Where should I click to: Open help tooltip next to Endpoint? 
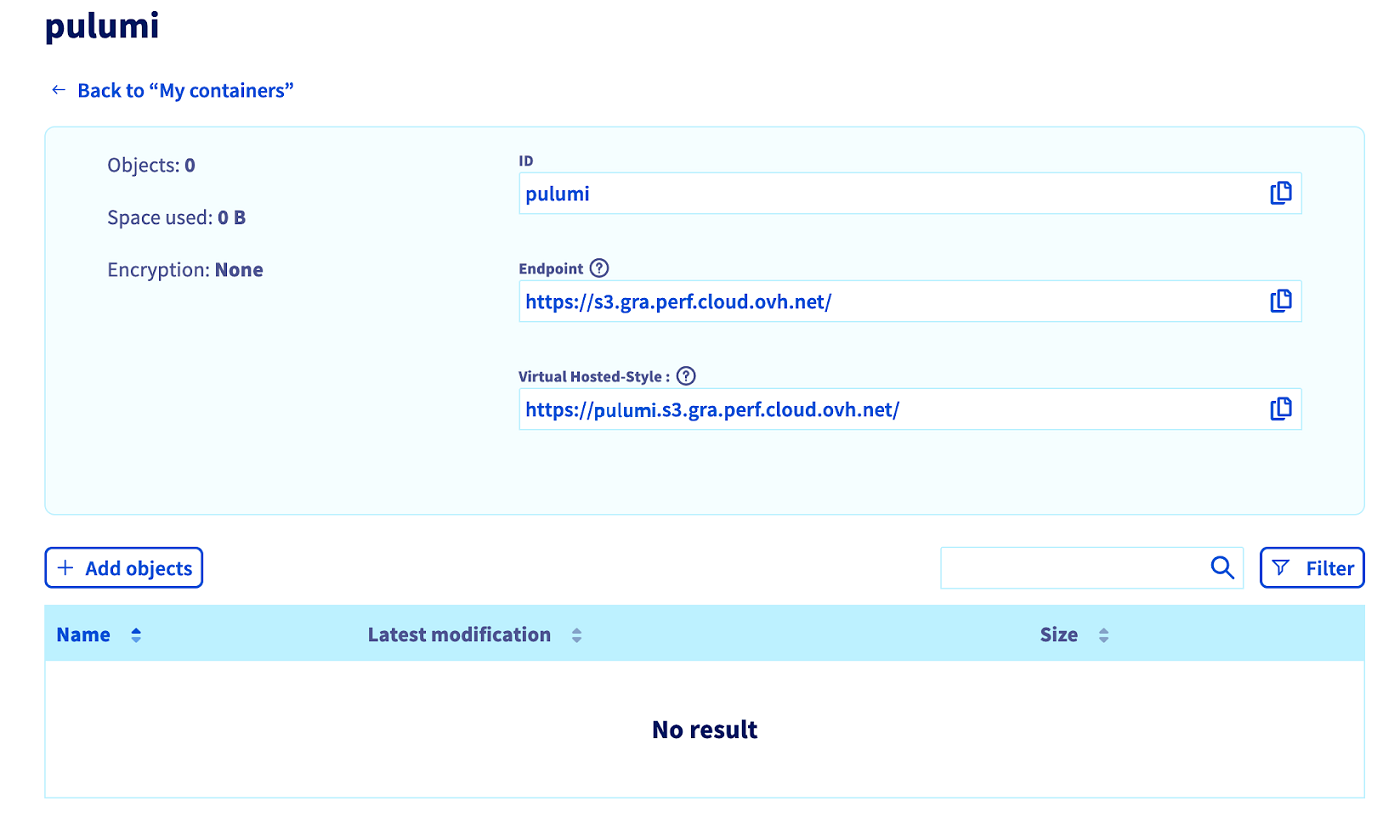click(599, 268)
